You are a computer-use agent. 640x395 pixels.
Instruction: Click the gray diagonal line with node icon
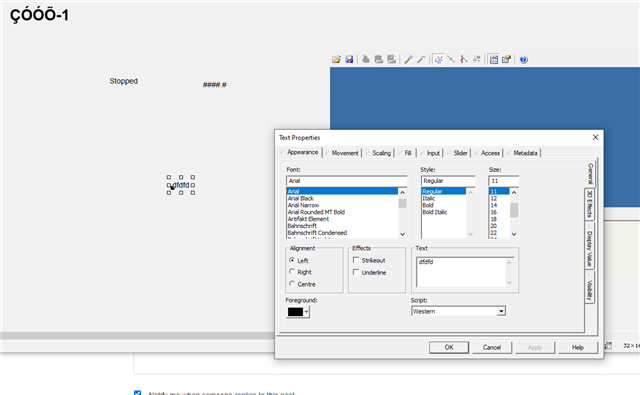451,60
